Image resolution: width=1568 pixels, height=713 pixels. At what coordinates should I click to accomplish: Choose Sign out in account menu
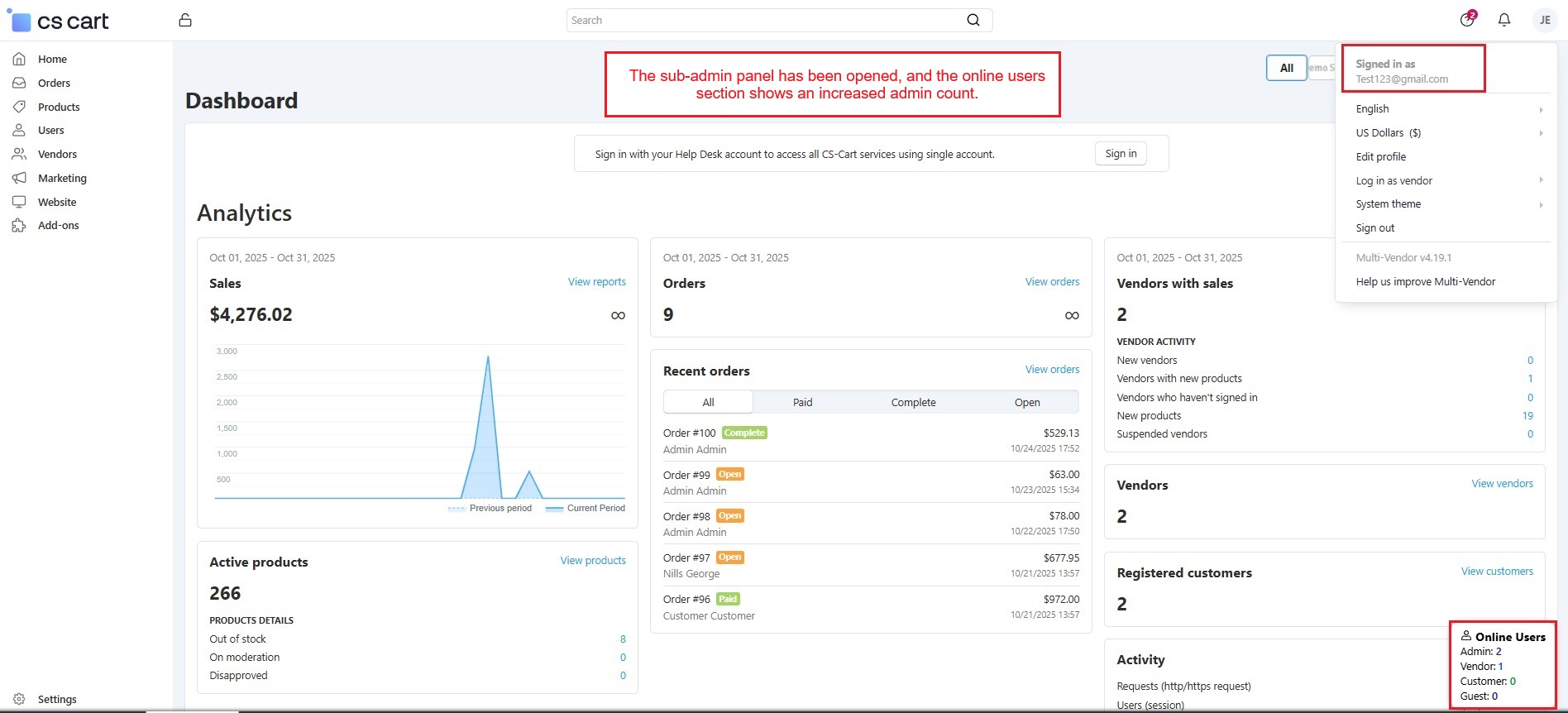click(x=1375, y=228)
